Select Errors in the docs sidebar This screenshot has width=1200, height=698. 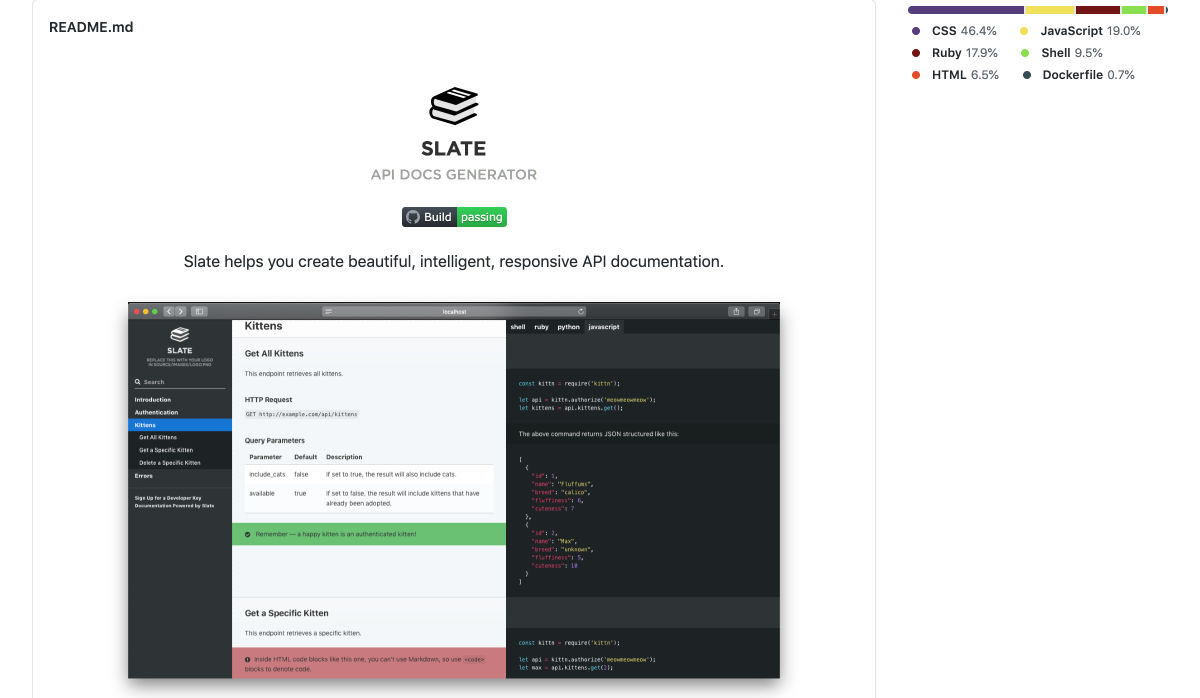[x=144, y=476]
